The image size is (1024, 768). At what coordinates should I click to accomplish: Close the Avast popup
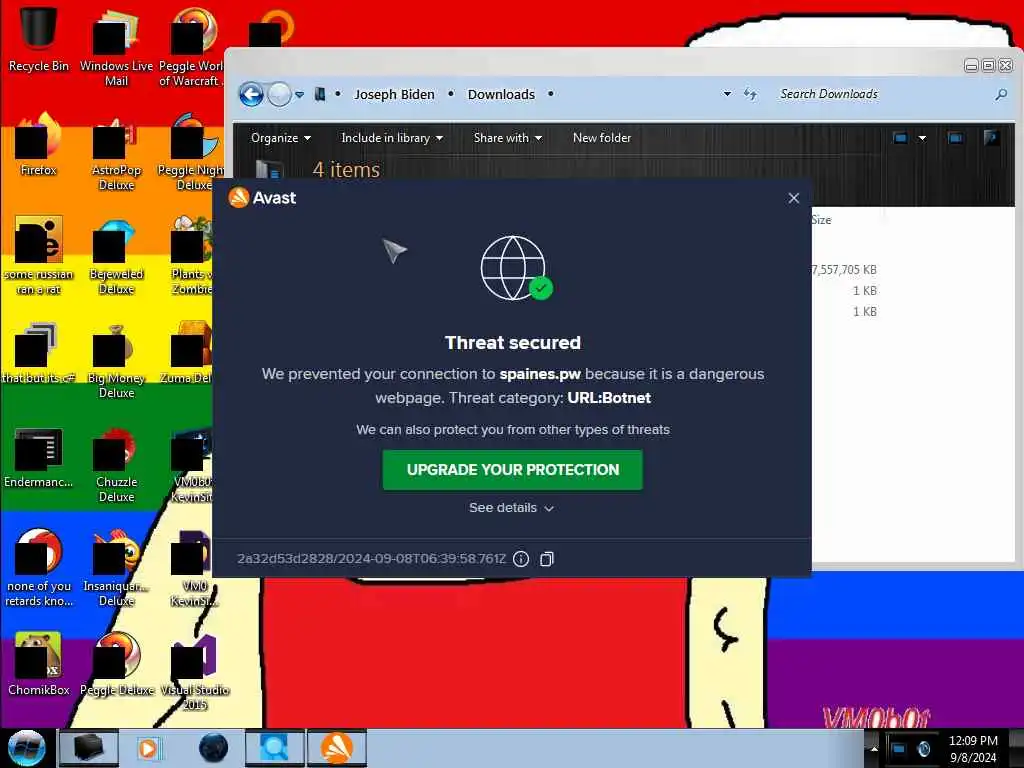[x=793, y=198]
